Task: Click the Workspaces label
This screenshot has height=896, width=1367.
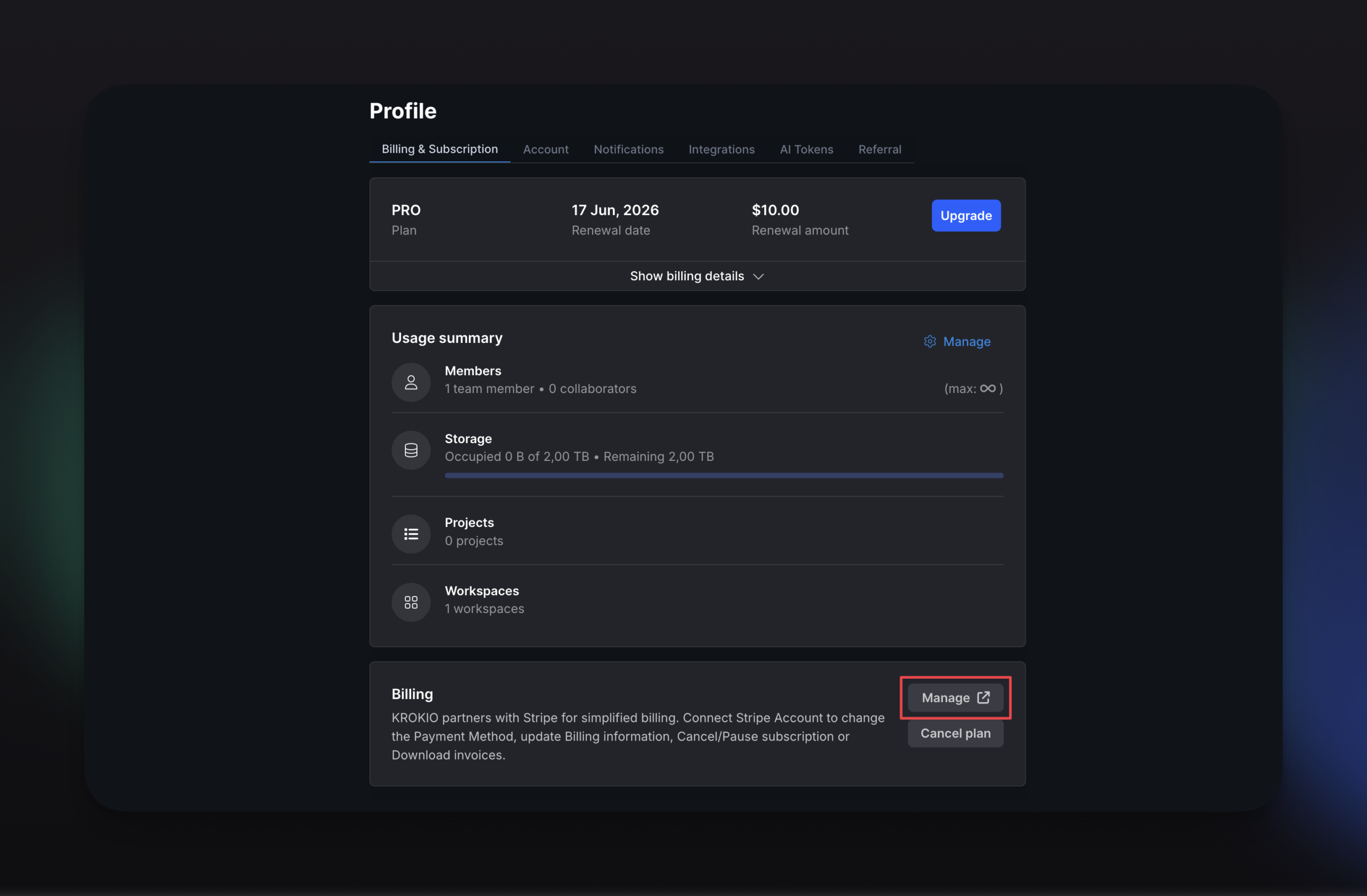Action: click(481, 591)
